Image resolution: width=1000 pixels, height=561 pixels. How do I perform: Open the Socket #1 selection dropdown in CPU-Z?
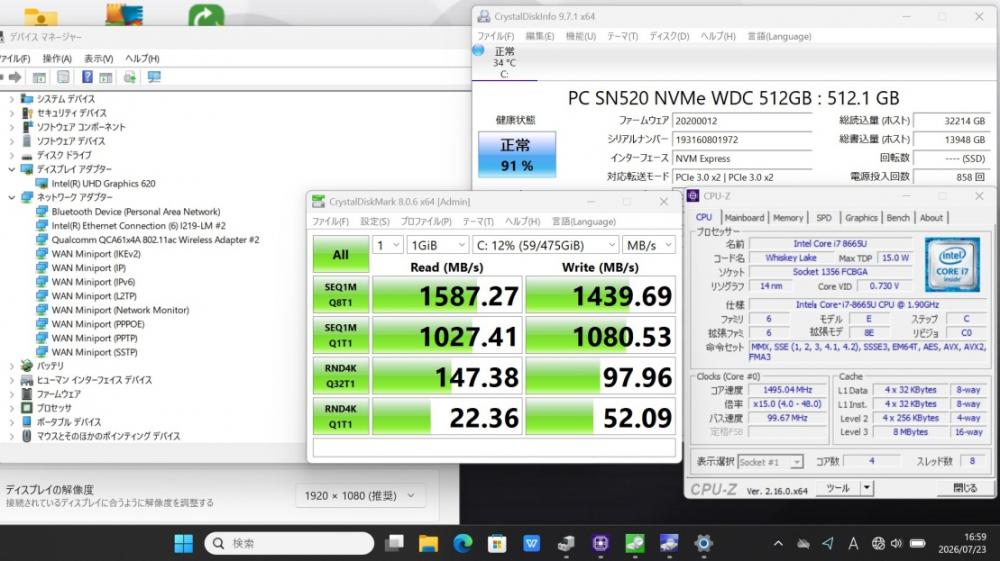point(770,462)
